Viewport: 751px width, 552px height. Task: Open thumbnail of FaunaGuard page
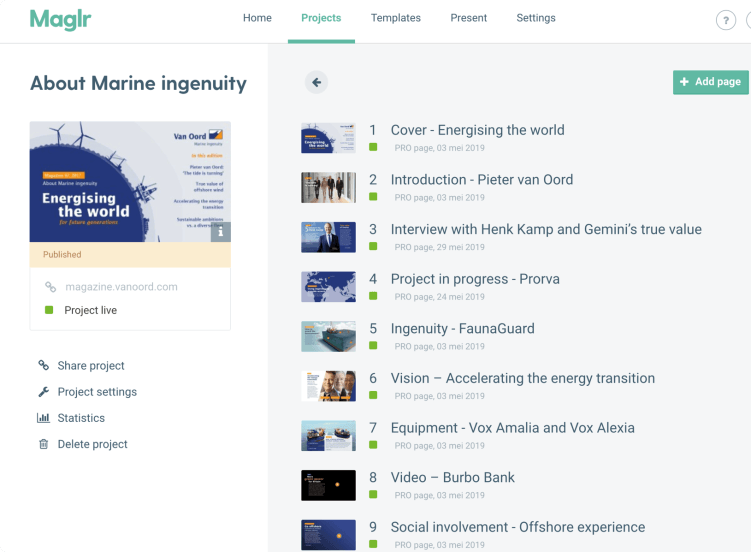(x=329, y=337)
